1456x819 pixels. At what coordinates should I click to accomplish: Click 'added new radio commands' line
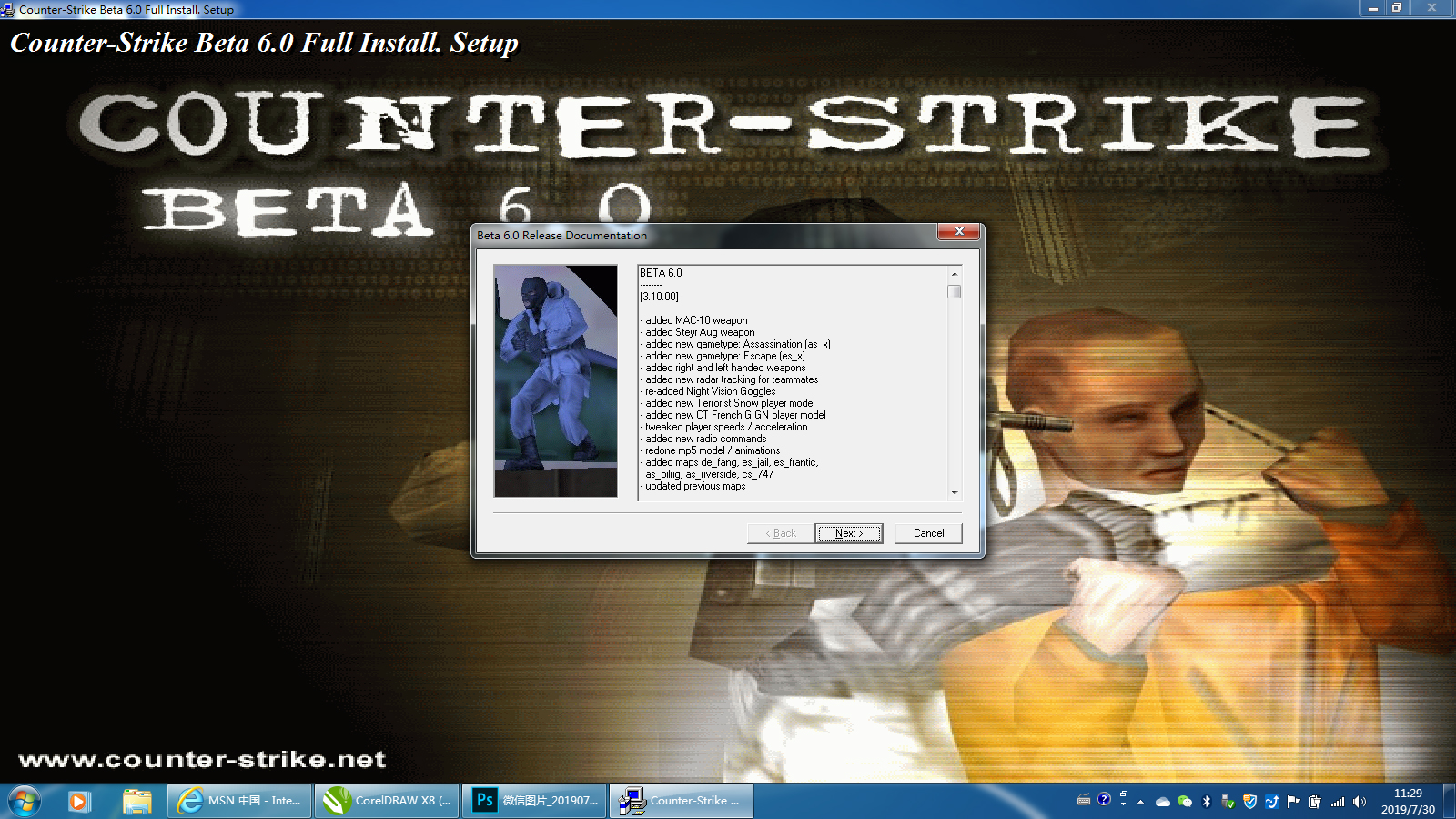pyautogui.click(x=705, y=439)
